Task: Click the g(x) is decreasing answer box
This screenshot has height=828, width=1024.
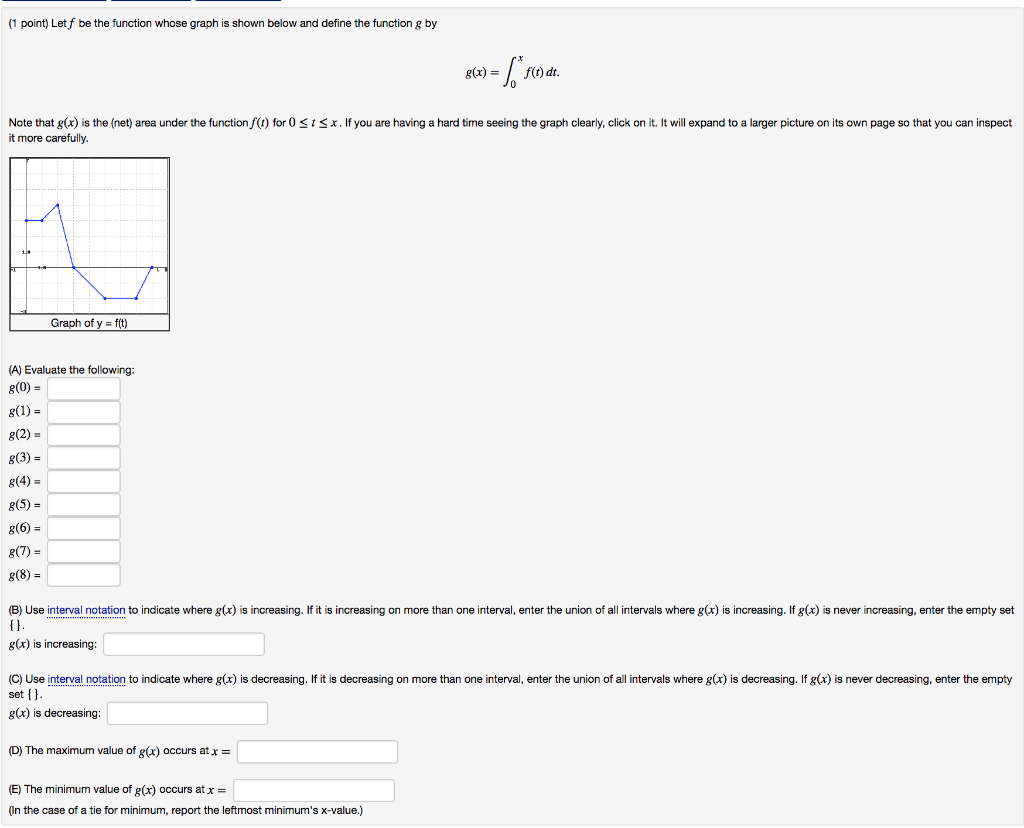Action: (x=187, y=713)
